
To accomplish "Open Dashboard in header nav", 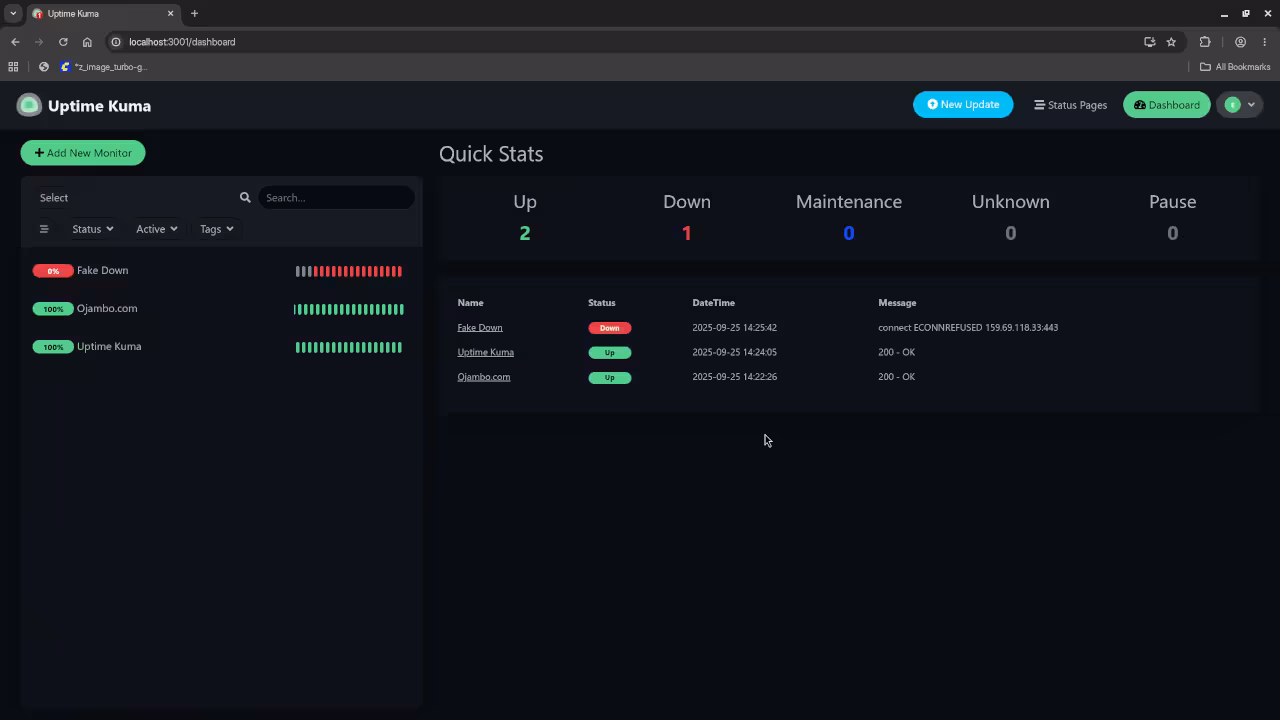I will coord(1167,105).
